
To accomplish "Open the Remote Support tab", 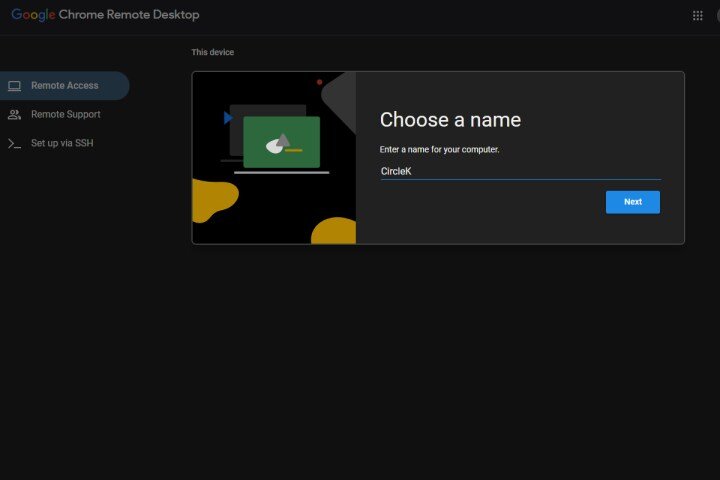I will [65, 114].
